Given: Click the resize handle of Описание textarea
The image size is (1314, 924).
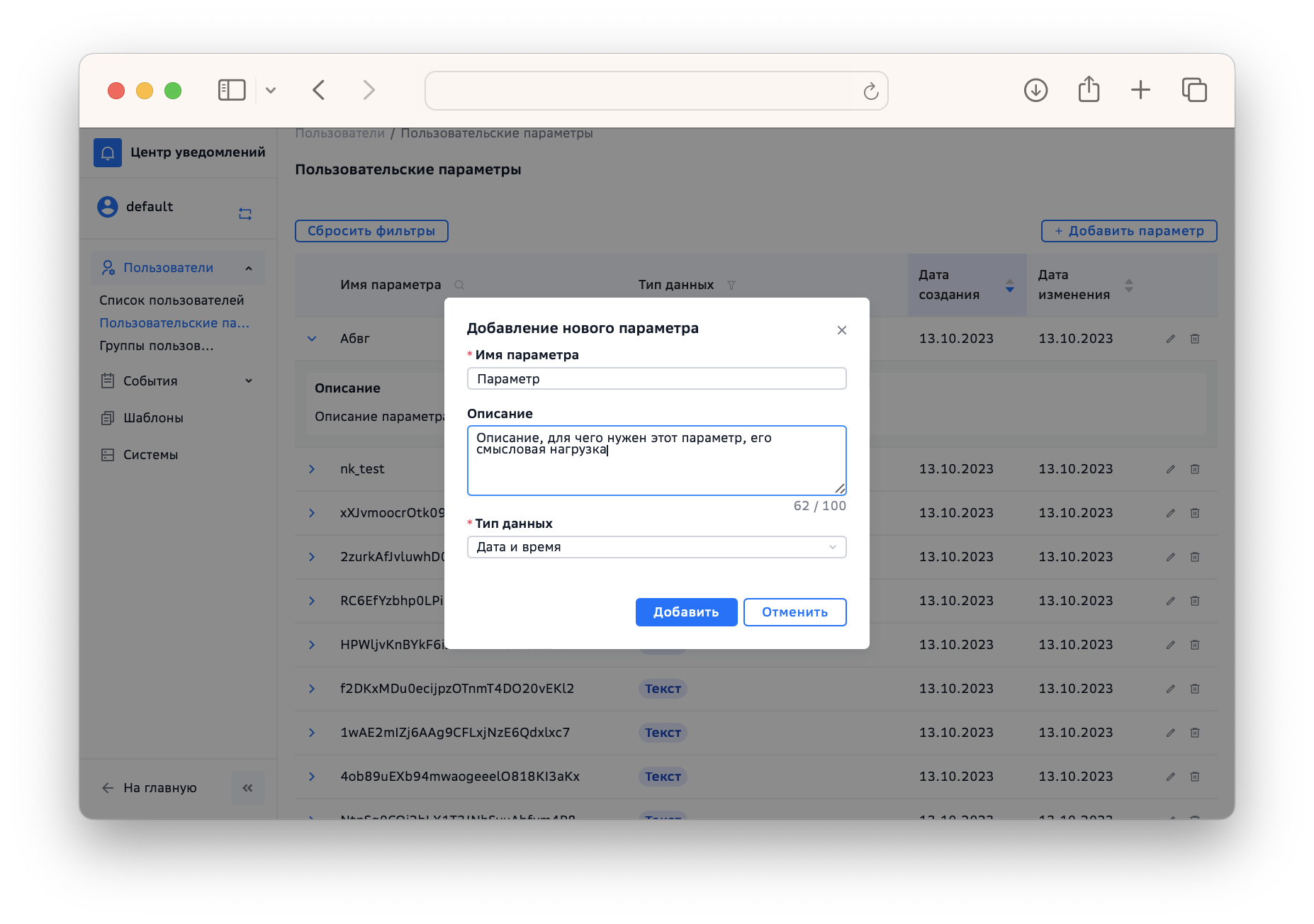Looking at the screenshot, I should click(x=840, y=488).
